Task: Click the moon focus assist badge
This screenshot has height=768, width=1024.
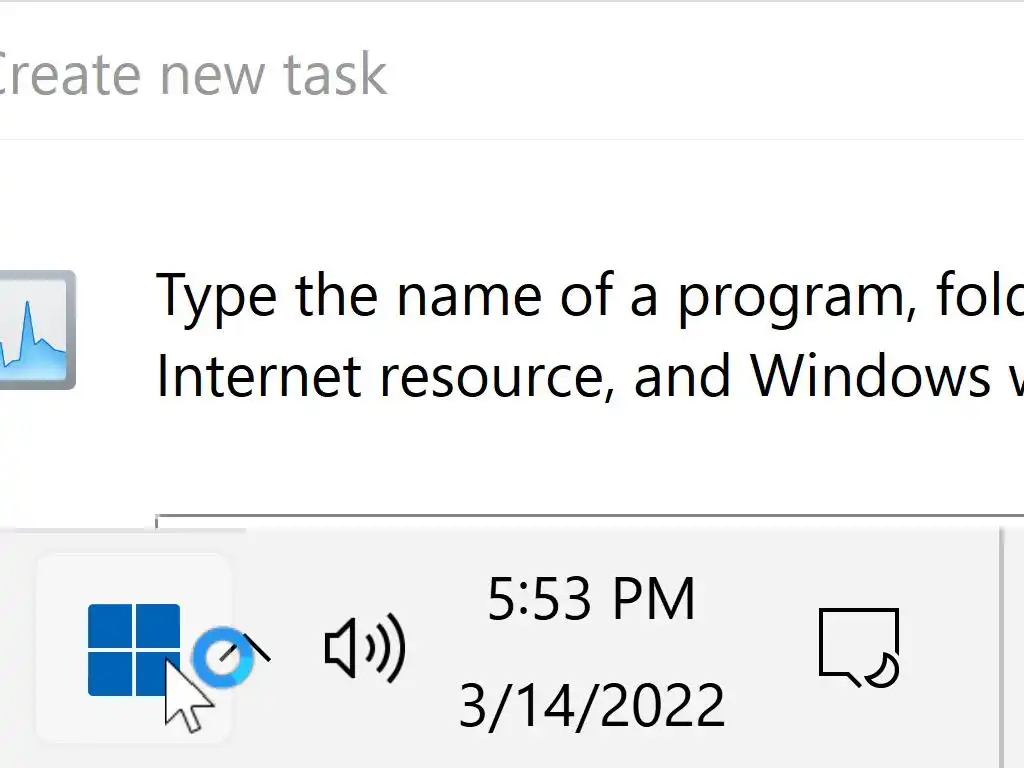Action: click(883, 668)
